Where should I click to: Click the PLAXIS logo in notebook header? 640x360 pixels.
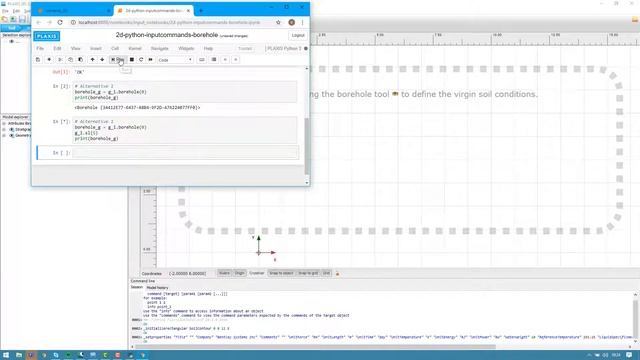coord(47,36)
